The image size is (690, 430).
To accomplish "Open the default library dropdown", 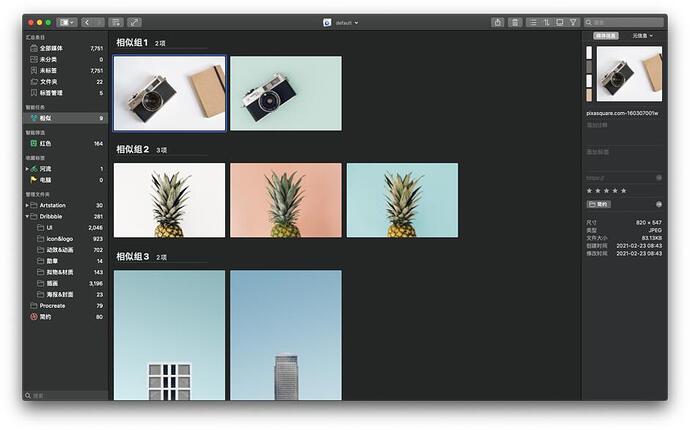I will coord(342,22).
